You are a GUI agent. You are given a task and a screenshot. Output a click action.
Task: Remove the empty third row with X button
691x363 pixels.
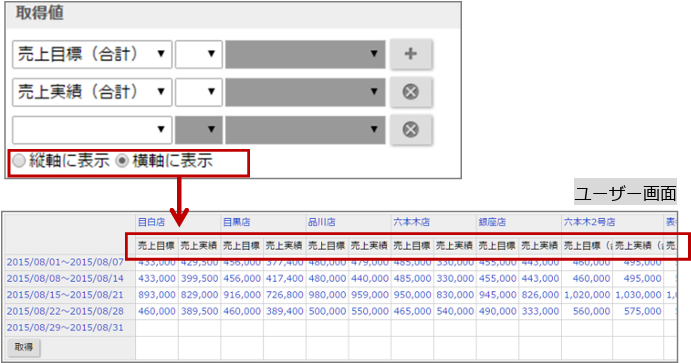click(x=411, y=130)
